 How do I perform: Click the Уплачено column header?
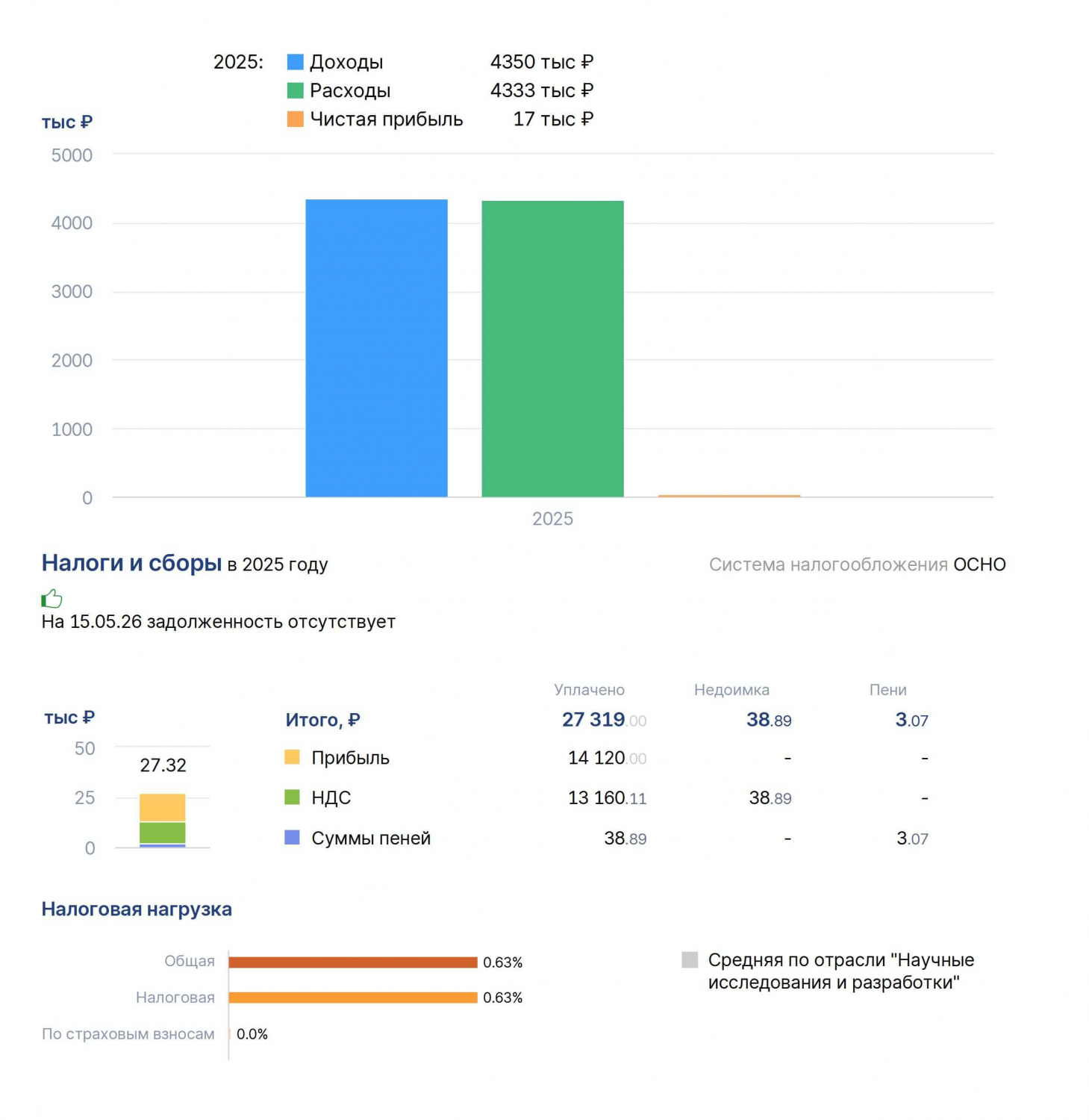pyautogui.click(x=590, y=690)
